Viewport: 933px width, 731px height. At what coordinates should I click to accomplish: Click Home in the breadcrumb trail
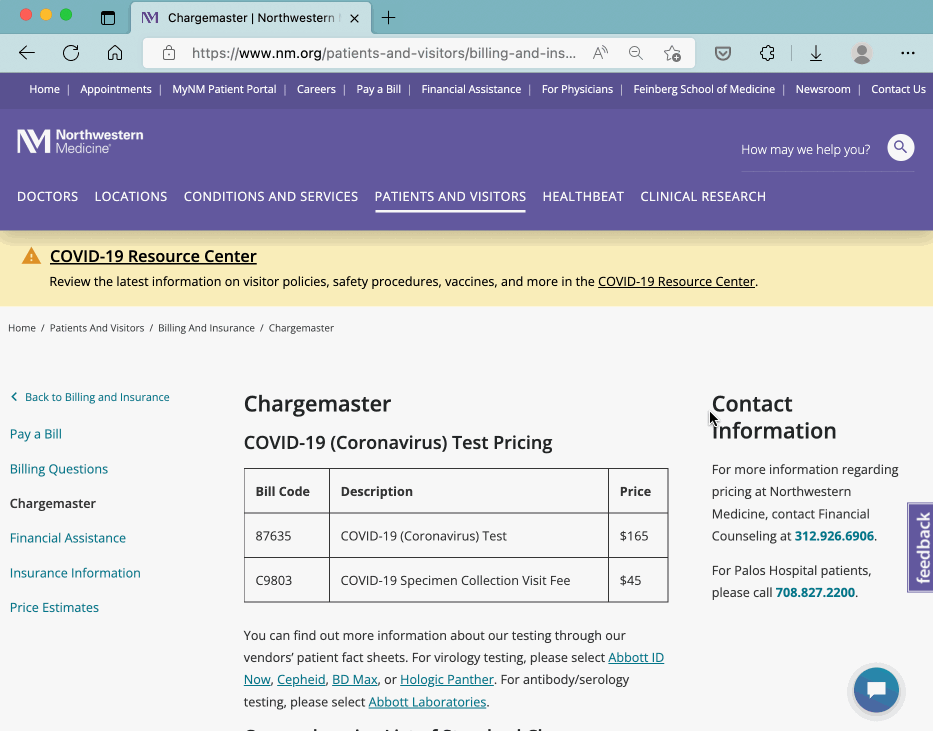pos(22,328)
